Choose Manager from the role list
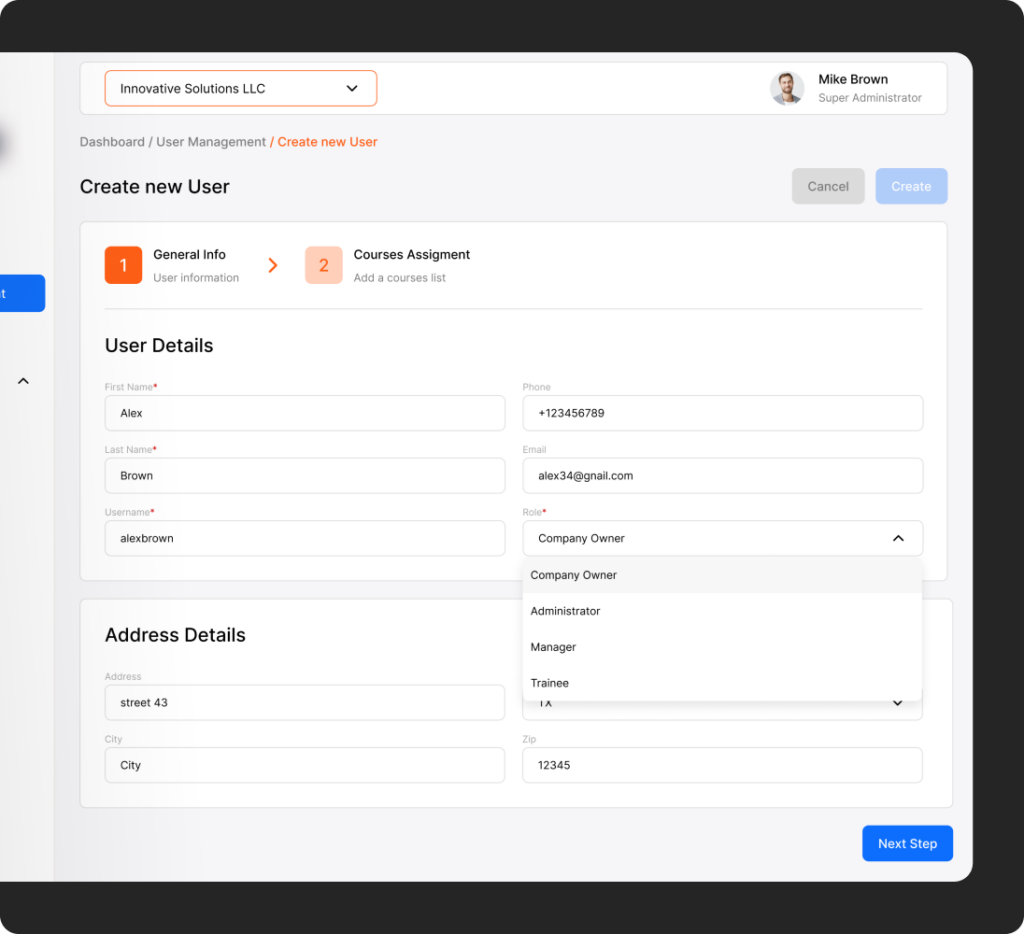Image resolution: width=1024 pixels, height=934 pixels. [722, 647]
